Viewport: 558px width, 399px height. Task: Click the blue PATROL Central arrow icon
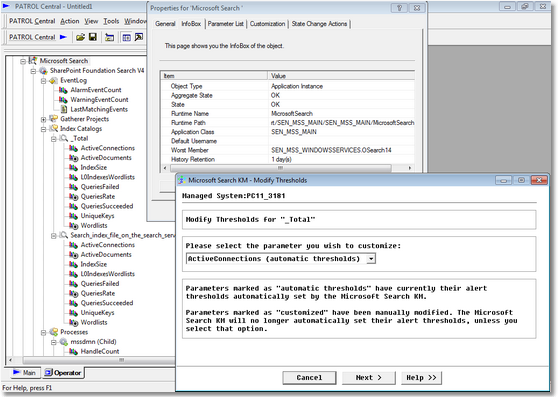(63, 37)
